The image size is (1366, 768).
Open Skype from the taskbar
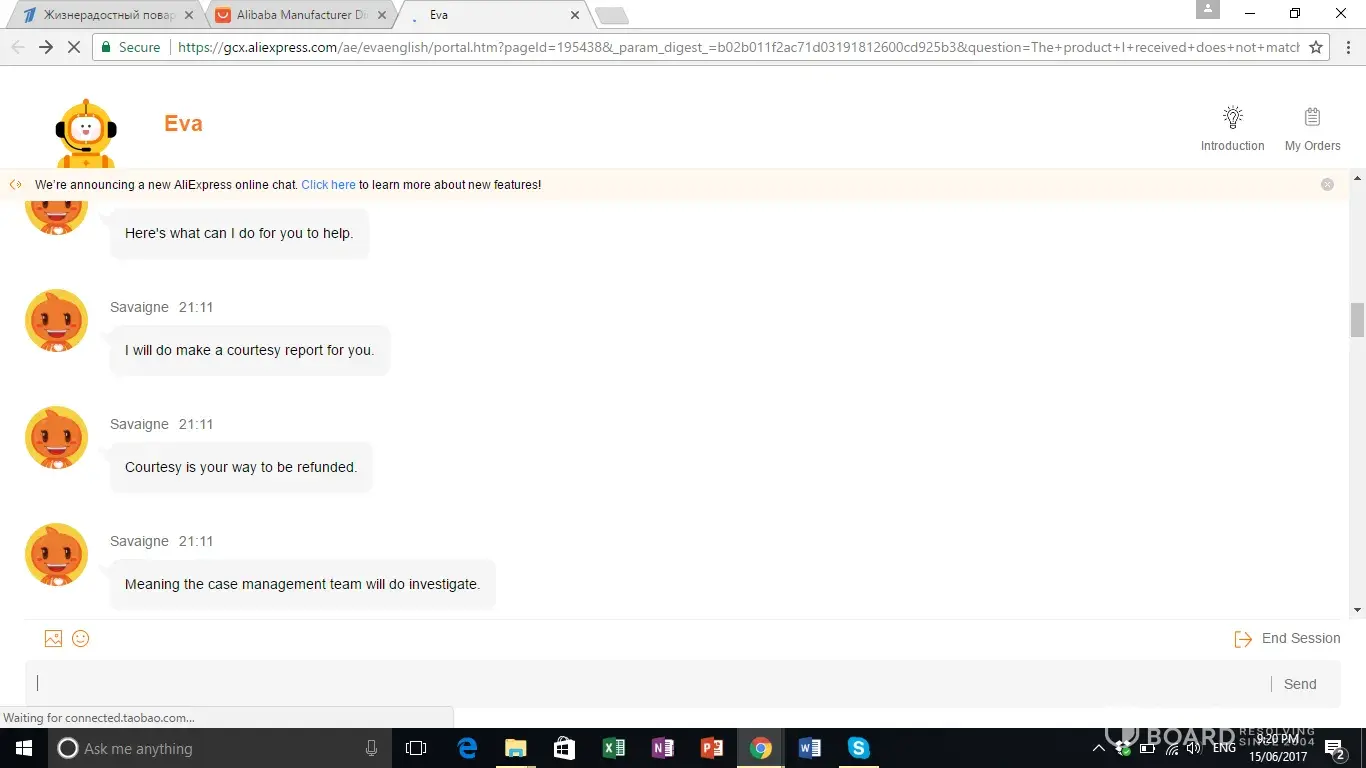click(859, 748)
